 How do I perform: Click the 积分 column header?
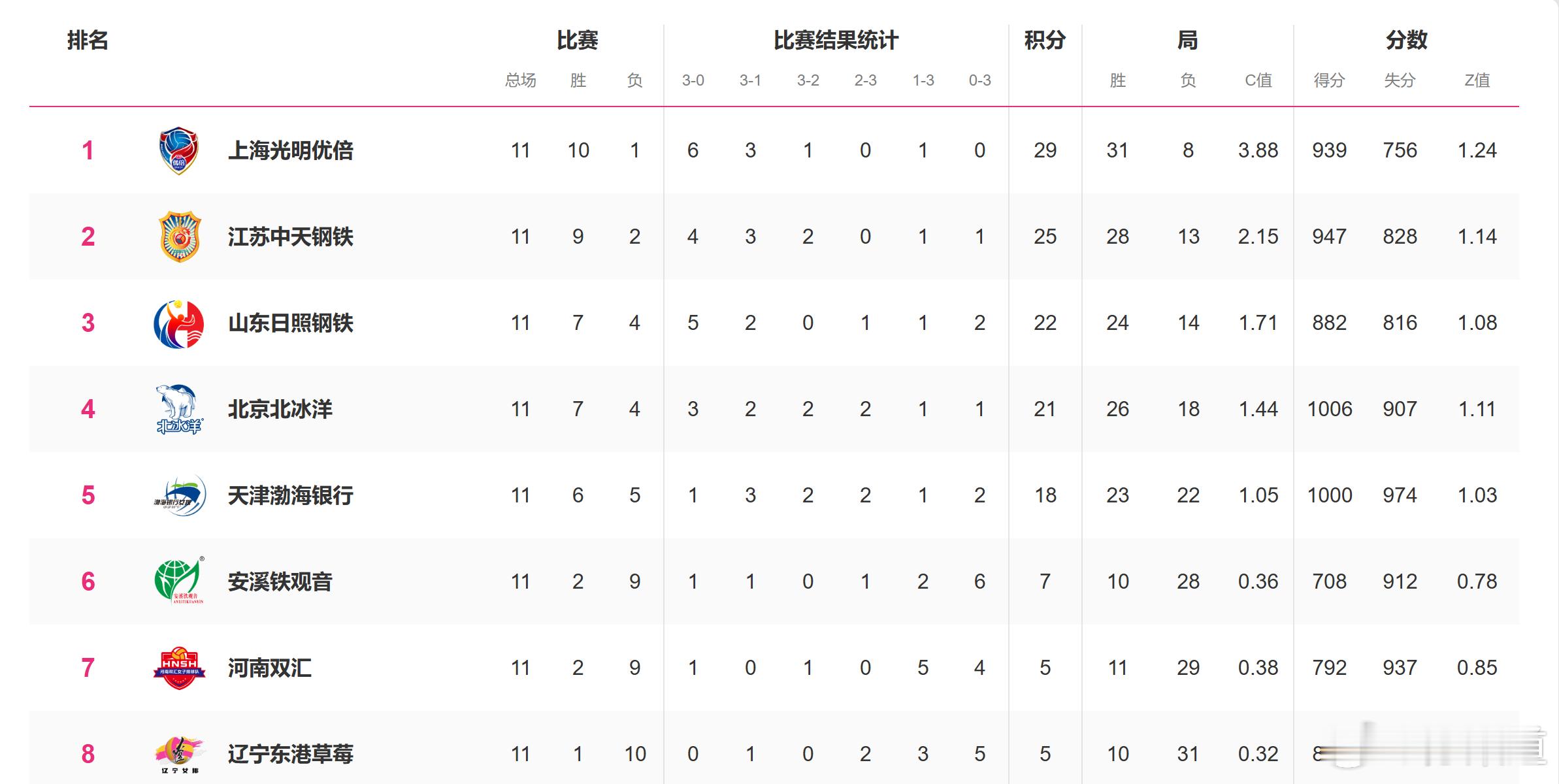tap(1045, 41)
